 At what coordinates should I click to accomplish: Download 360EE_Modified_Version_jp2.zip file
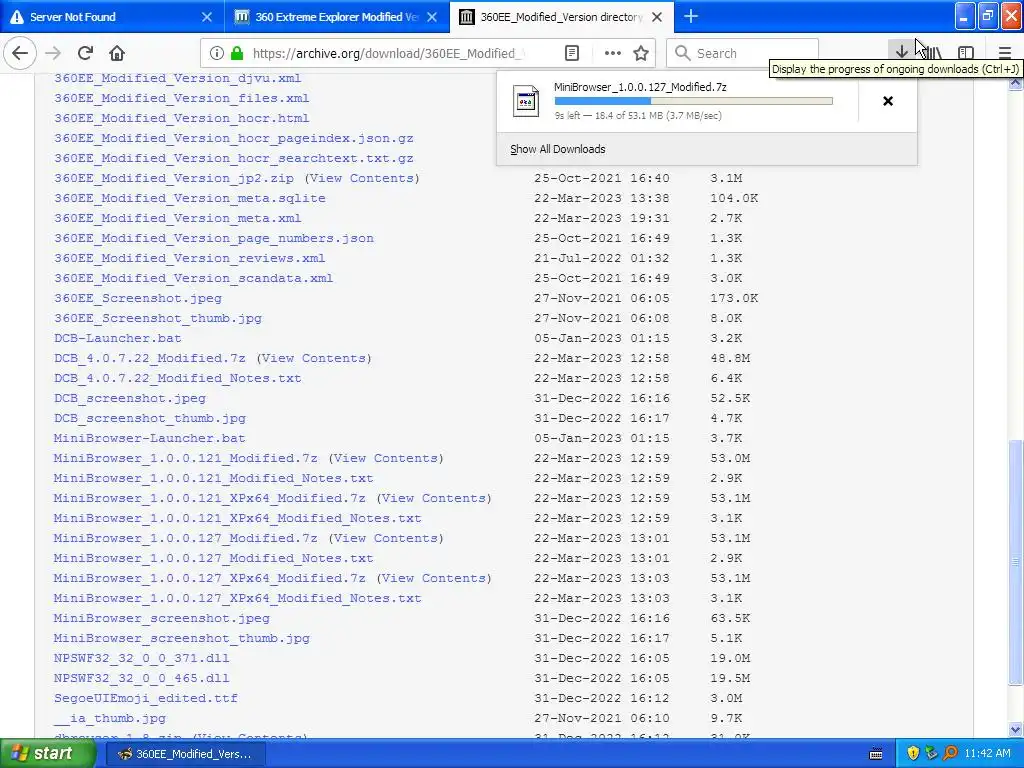click(x=174, y=178)
